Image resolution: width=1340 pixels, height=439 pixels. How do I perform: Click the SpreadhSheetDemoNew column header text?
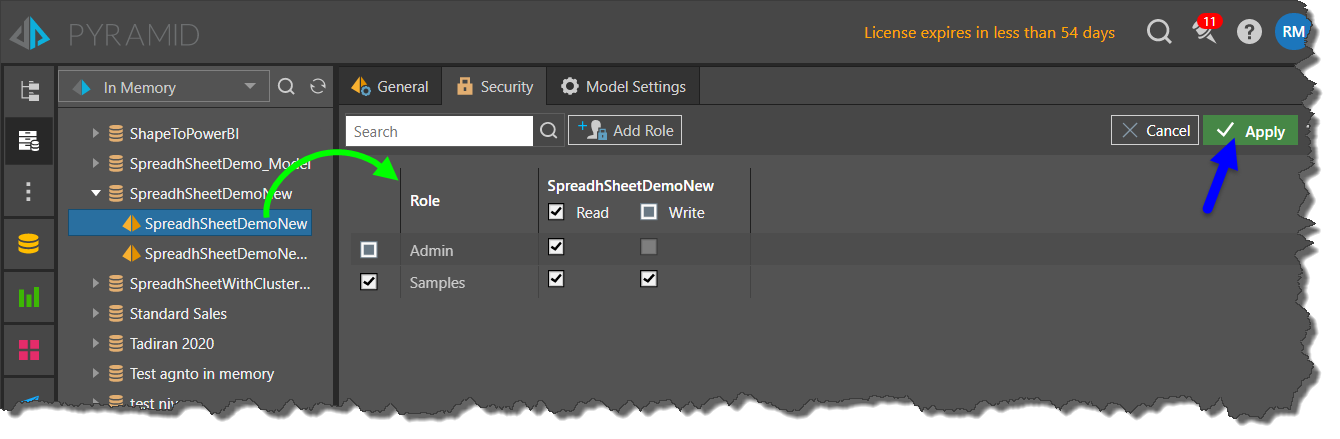click(630, 185)
